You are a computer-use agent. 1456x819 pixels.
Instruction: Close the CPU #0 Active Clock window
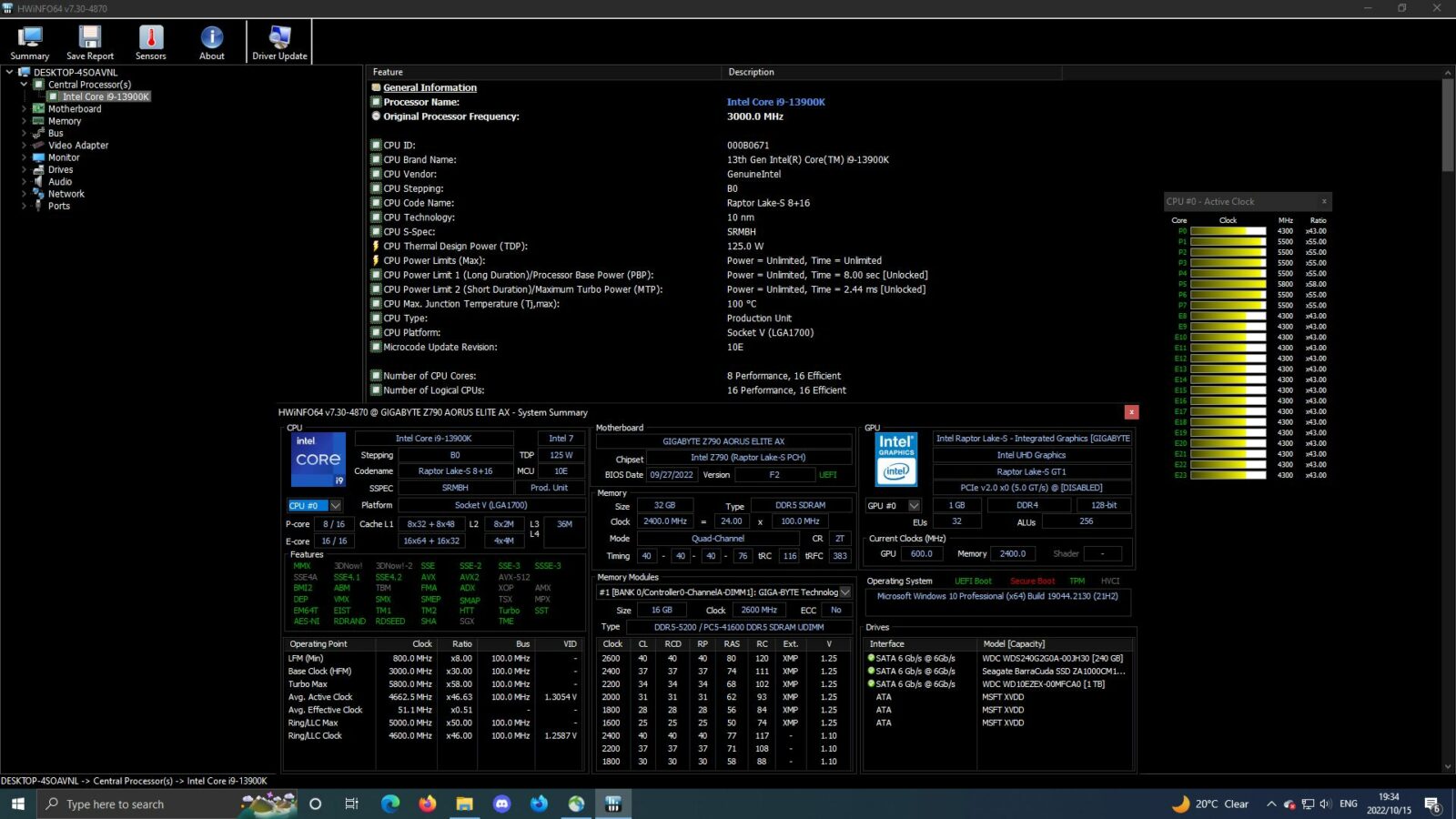coord(1324,201)
